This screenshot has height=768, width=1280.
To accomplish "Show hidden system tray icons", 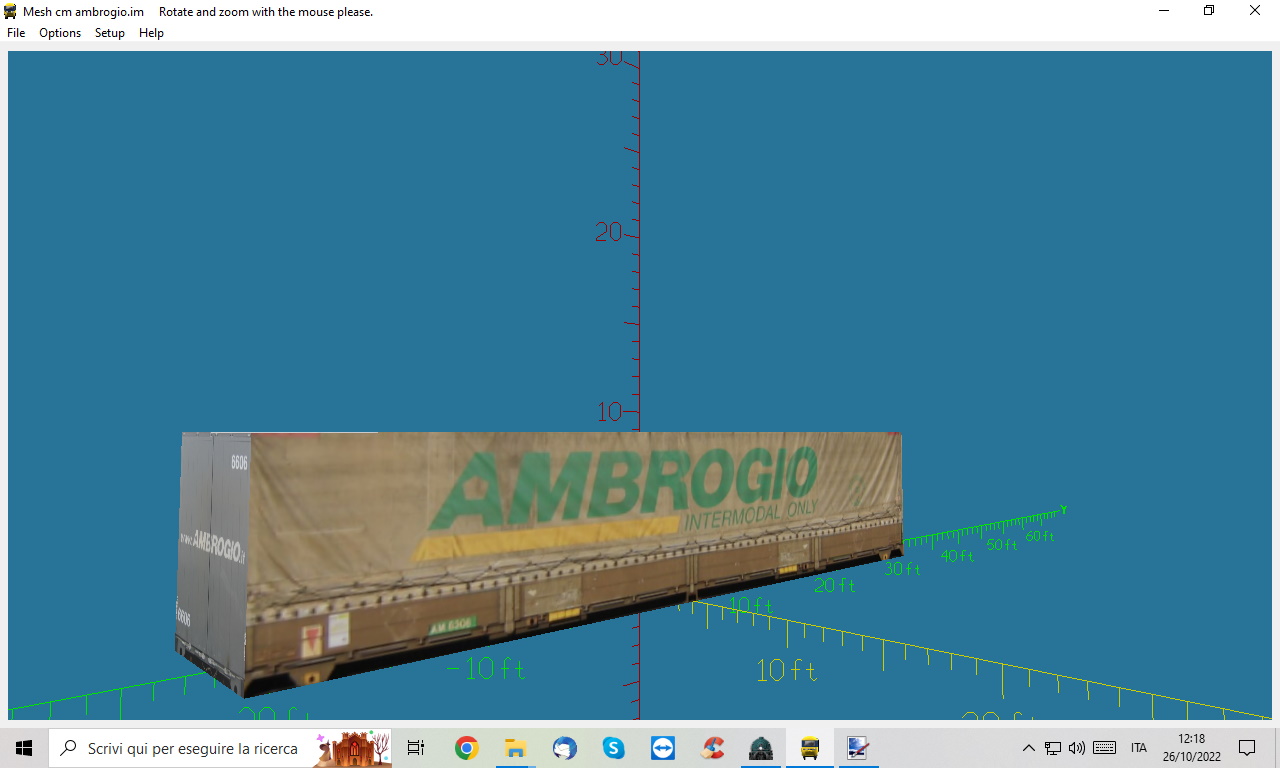I will (1028, 748).
